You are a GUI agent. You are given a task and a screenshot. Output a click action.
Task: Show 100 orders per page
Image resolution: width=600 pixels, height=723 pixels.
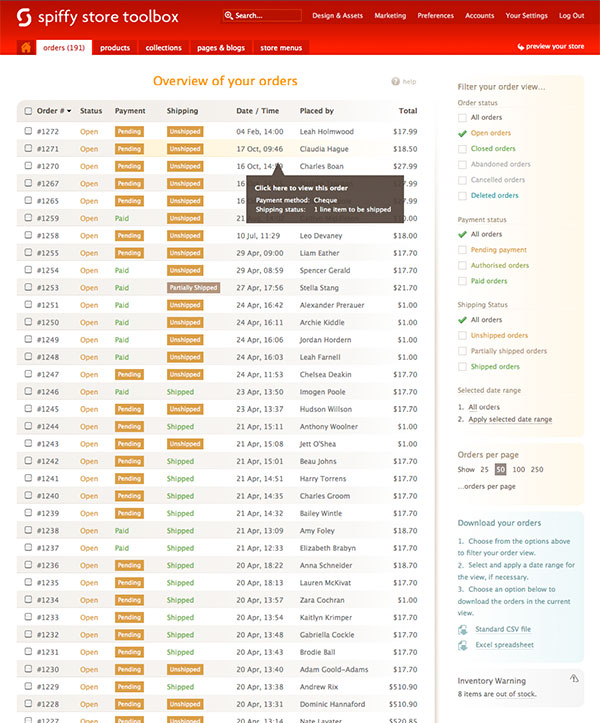click(518, 469)
